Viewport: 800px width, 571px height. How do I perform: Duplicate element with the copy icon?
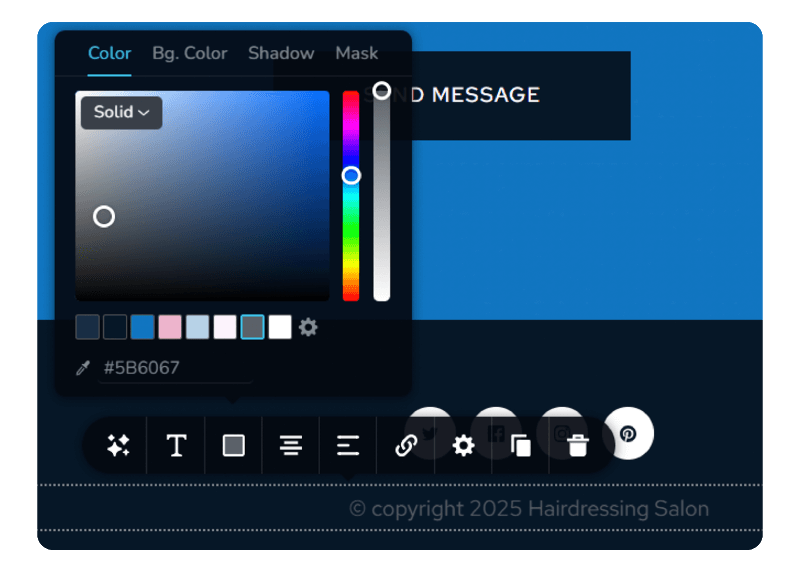click(520, 445)
